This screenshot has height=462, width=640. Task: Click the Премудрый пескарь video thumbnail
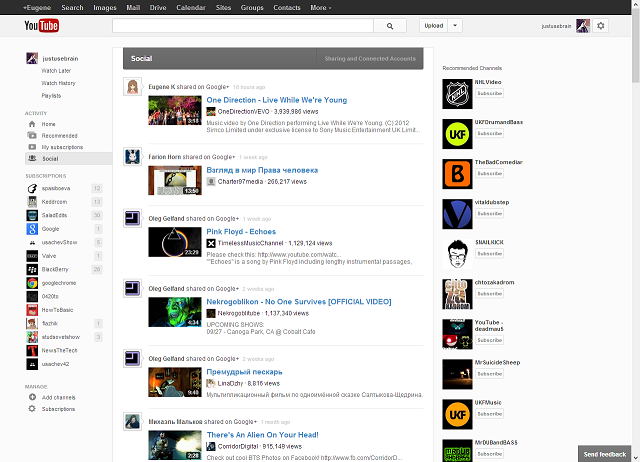(175, 382)
